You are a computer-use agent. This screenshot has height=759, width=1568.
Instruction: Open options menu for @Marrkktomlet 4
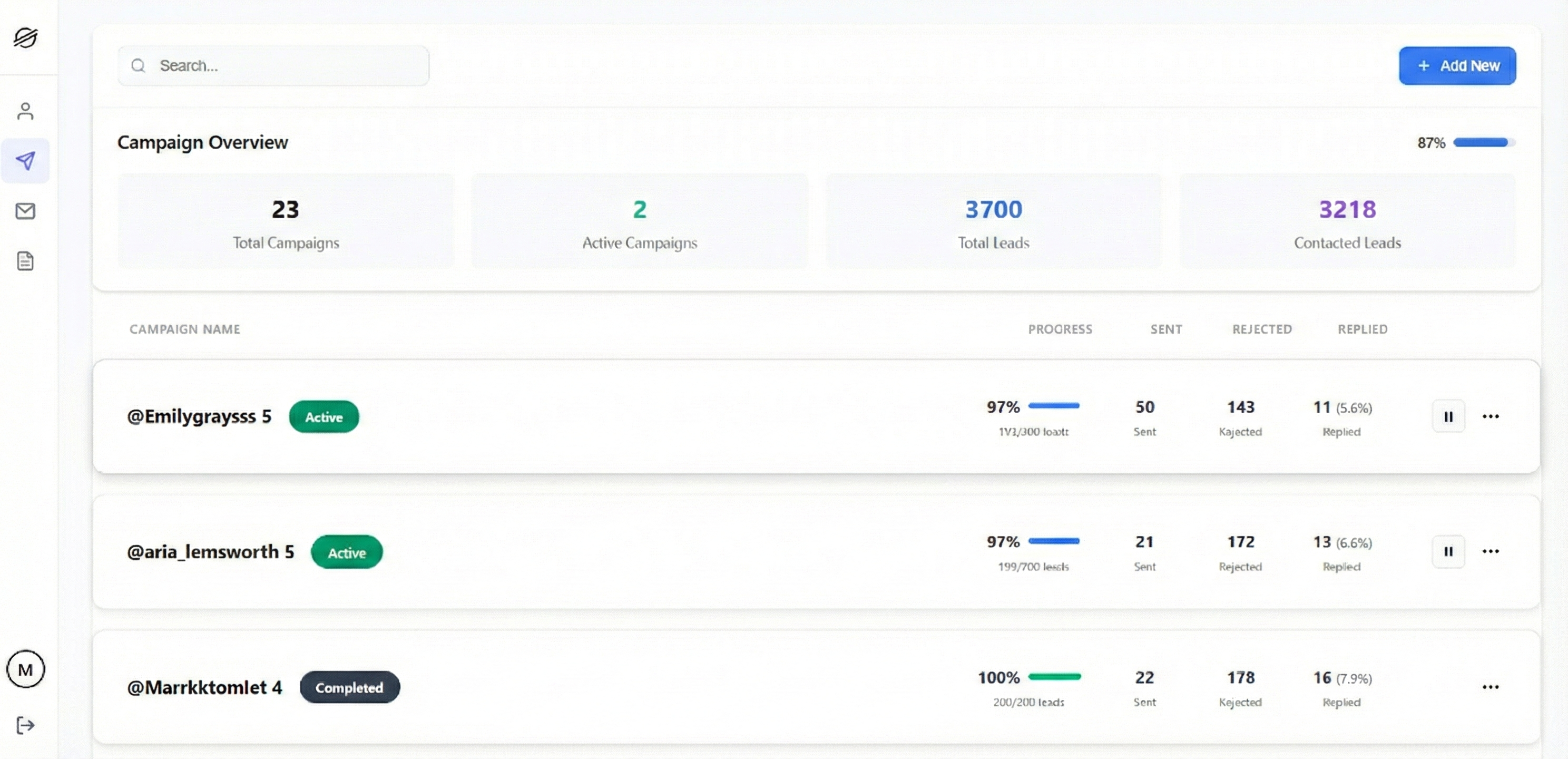[1491, 686]
